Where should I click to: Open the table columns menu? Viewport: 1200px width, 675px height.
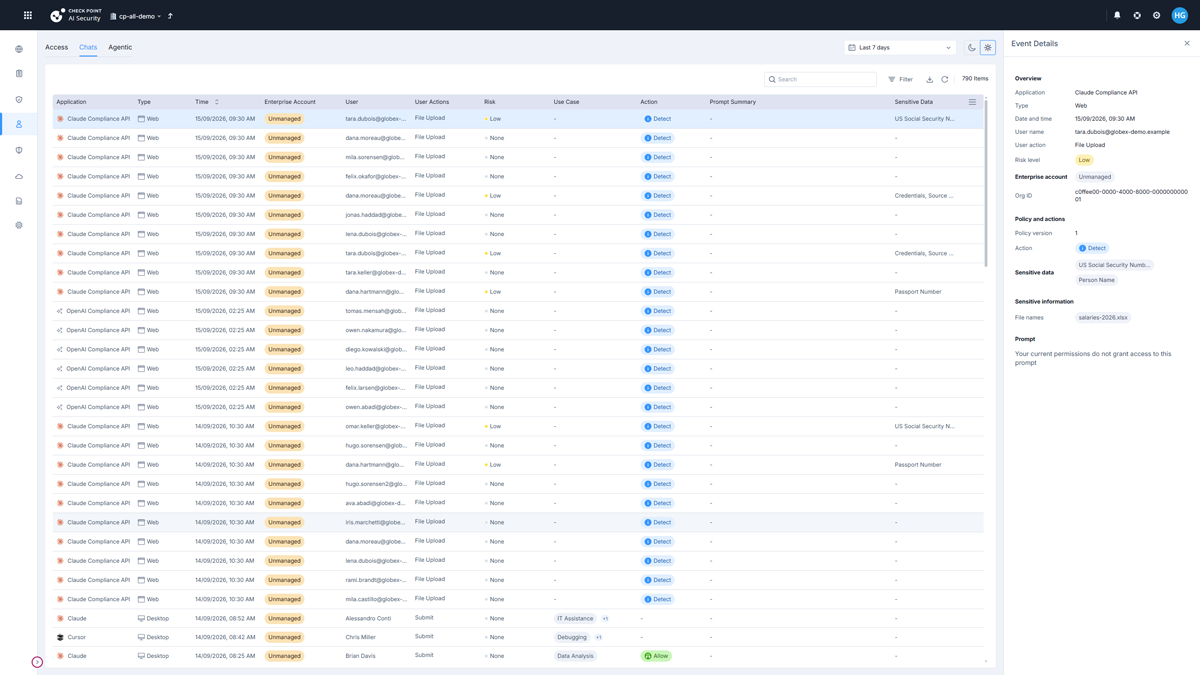tap(972, 102)
